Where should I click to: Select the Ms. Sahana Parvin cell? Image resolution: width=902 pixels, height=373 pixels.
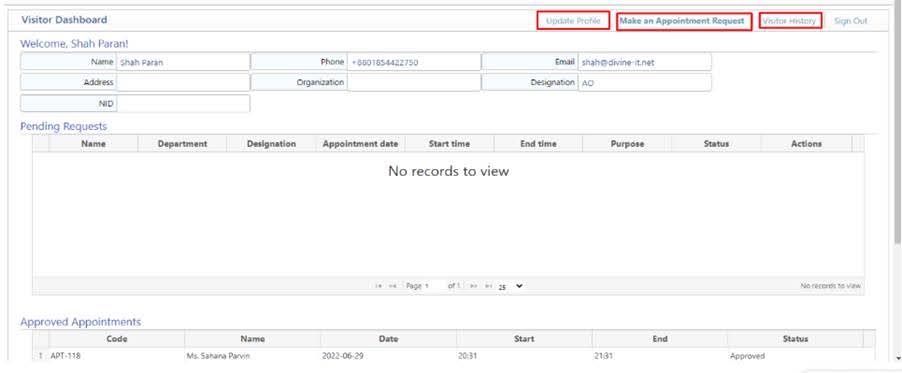(x=253, y=356)
